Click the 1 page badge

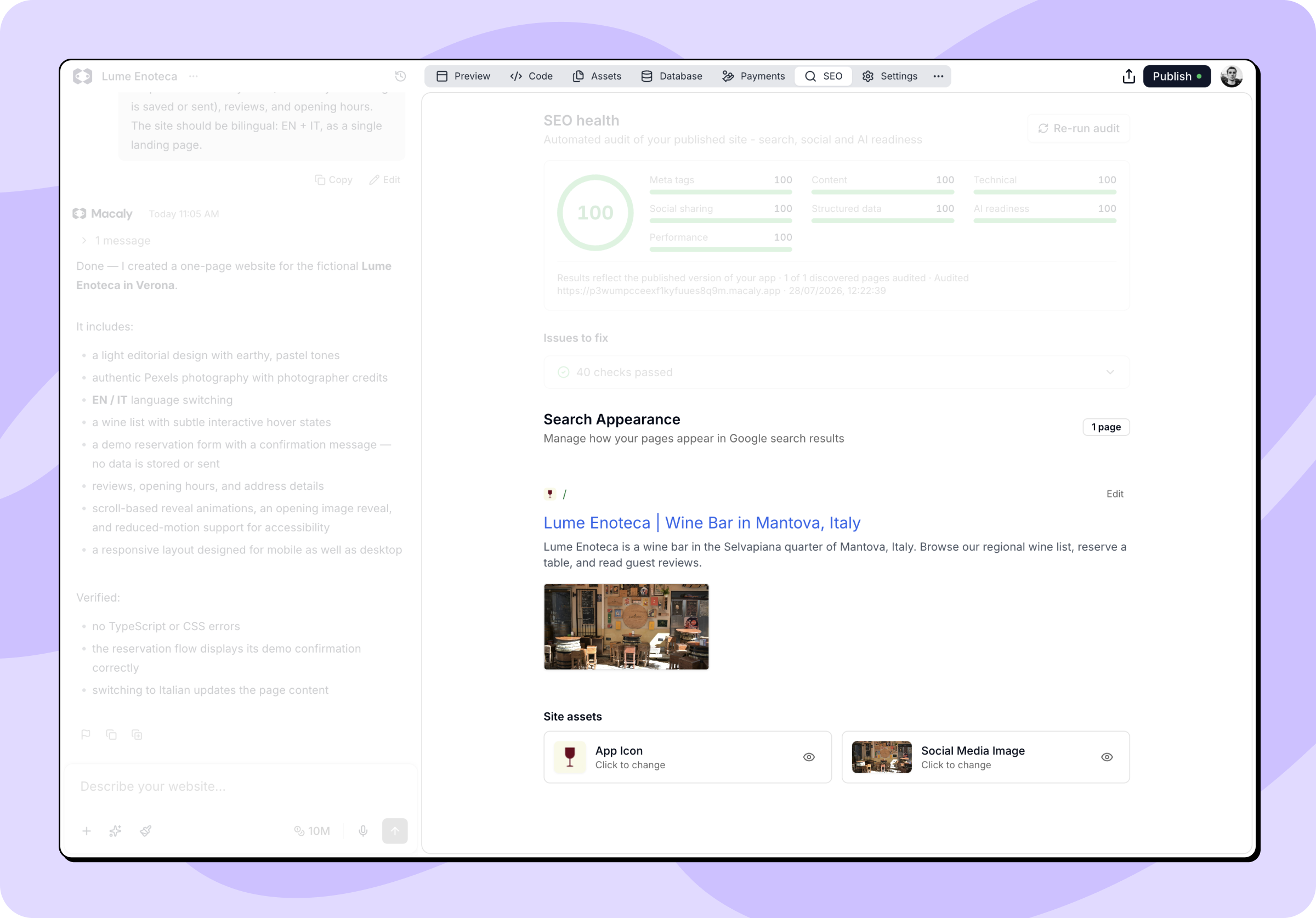pos(1105,427)
